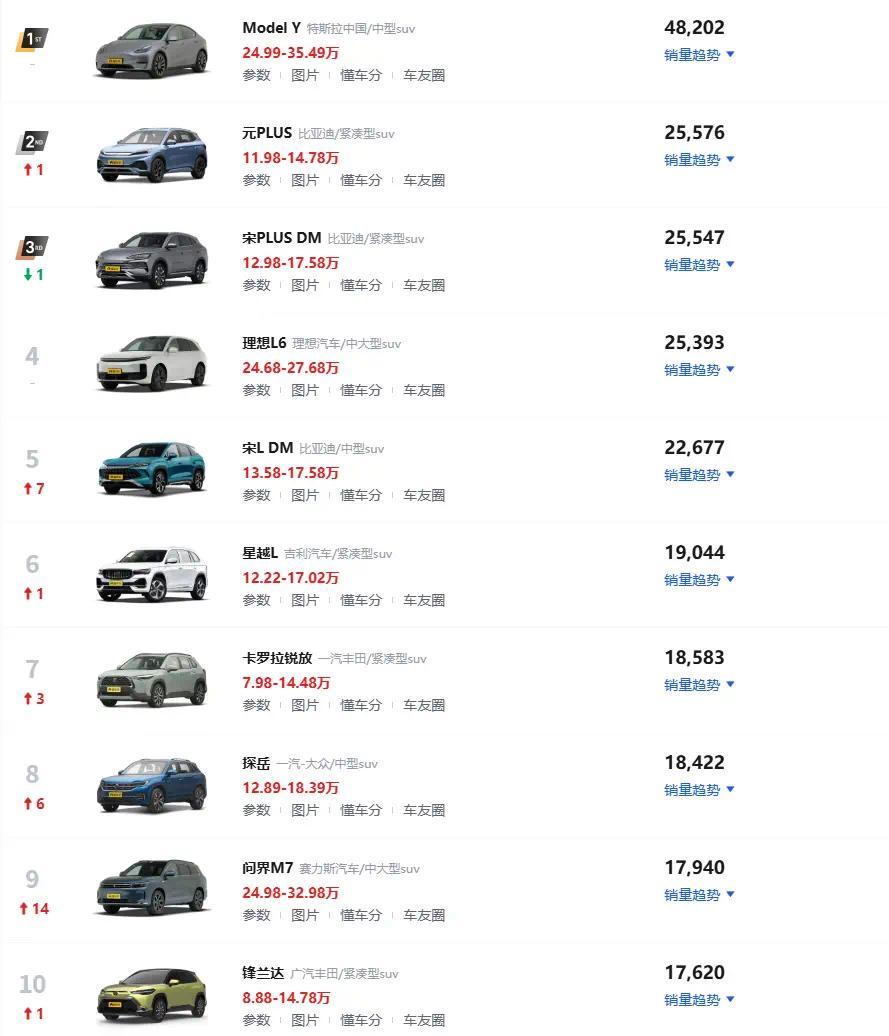889x1036 pixels.
Task: Click the 1st place rank badge icon
Action: click(32, 40)
